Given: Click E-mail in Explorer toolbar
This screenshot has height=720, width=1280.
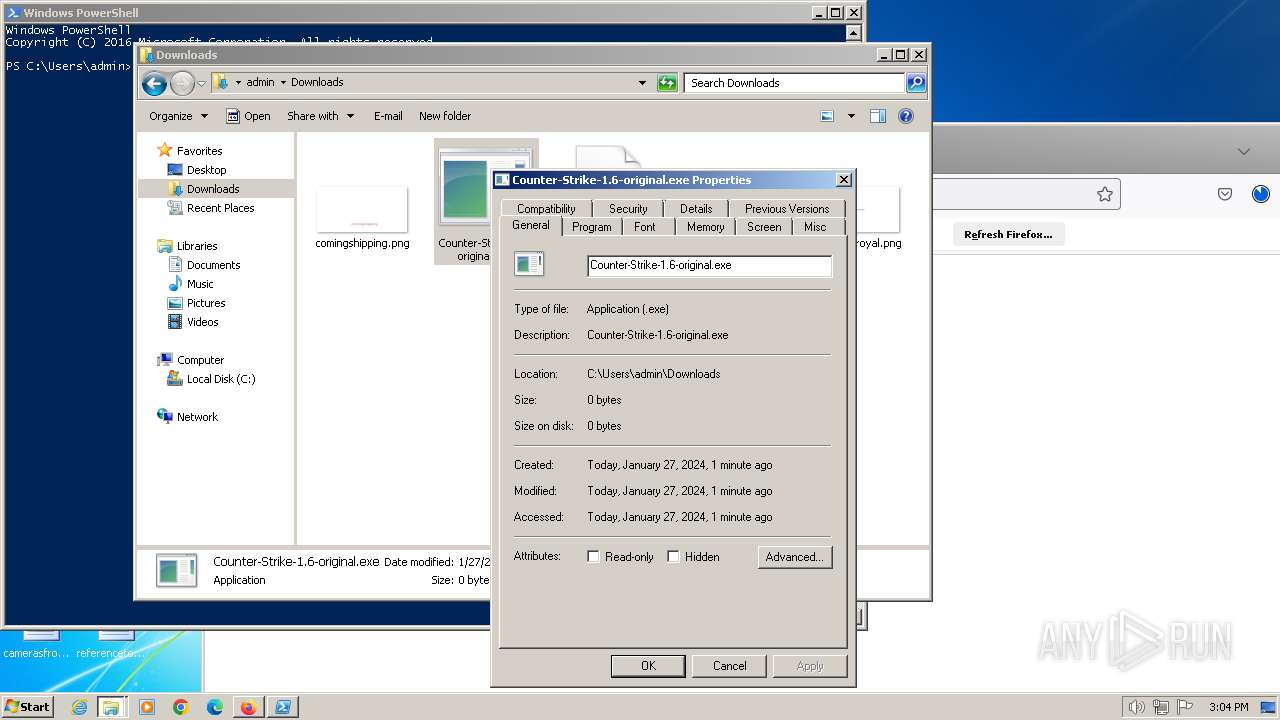Looking at the screenshot, I should tap(388, 116).
